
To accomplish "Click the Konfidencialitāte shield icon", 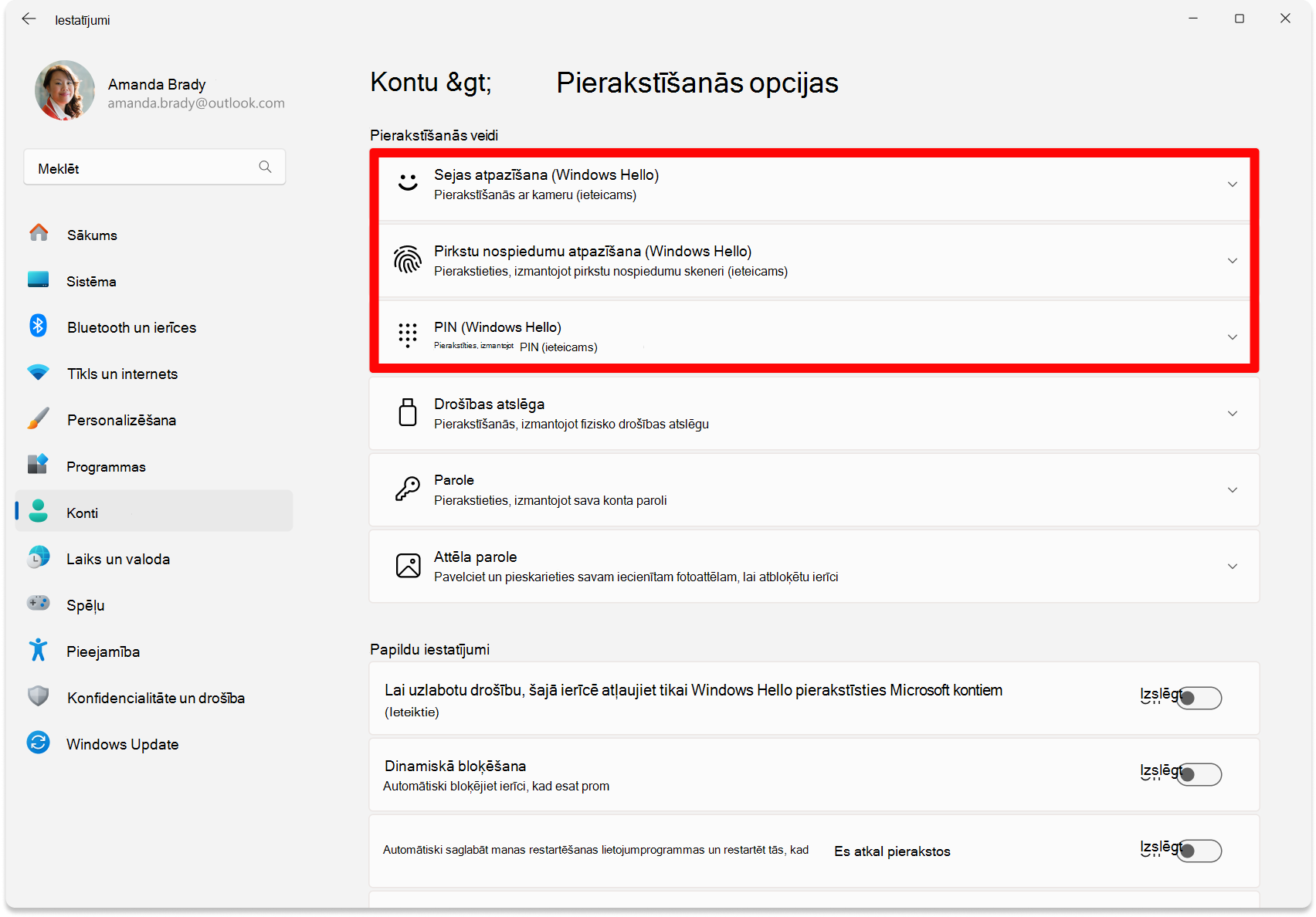I will click(x=39, y=696).
